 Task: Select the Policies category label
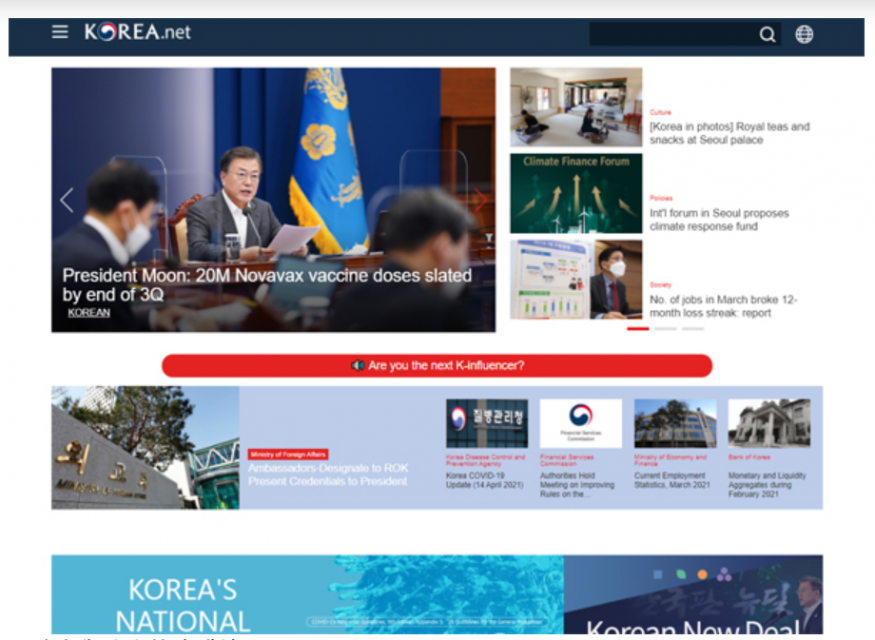click(661, 198)
